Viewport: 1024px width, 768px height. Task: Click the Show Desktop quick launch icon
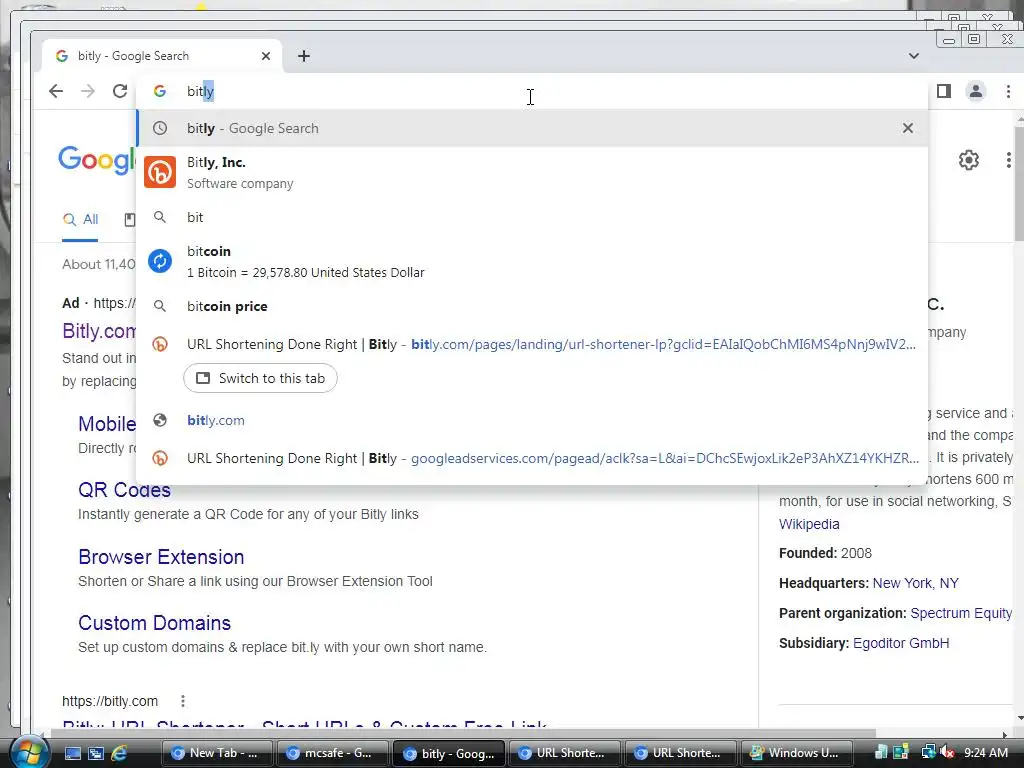coord(72,753)
